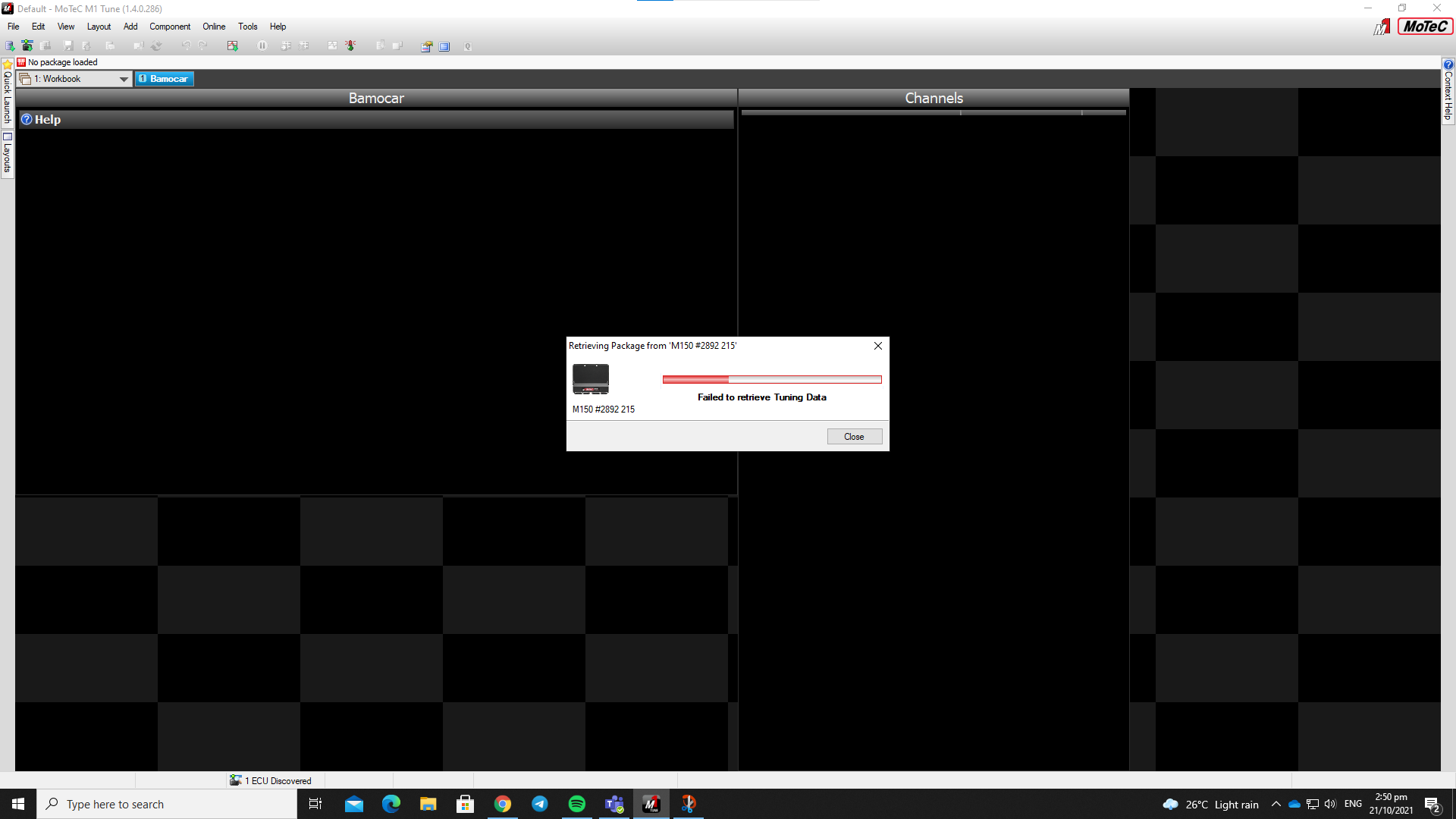This screenshot has width=1456, height=819.
Task: Click the open package toolbar icon
Action: pyautogui.click(x=10, y=46)
